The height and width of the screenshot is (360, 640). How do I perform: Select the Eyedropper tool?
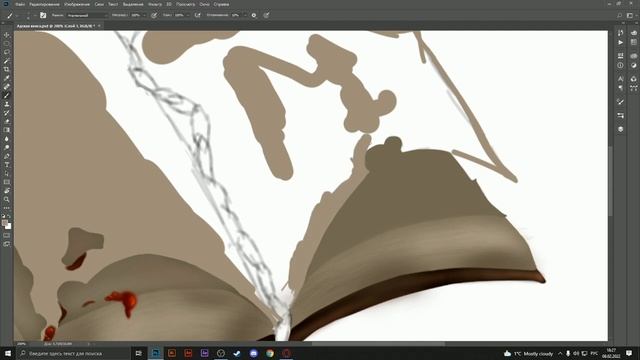(x=7, y=78)
